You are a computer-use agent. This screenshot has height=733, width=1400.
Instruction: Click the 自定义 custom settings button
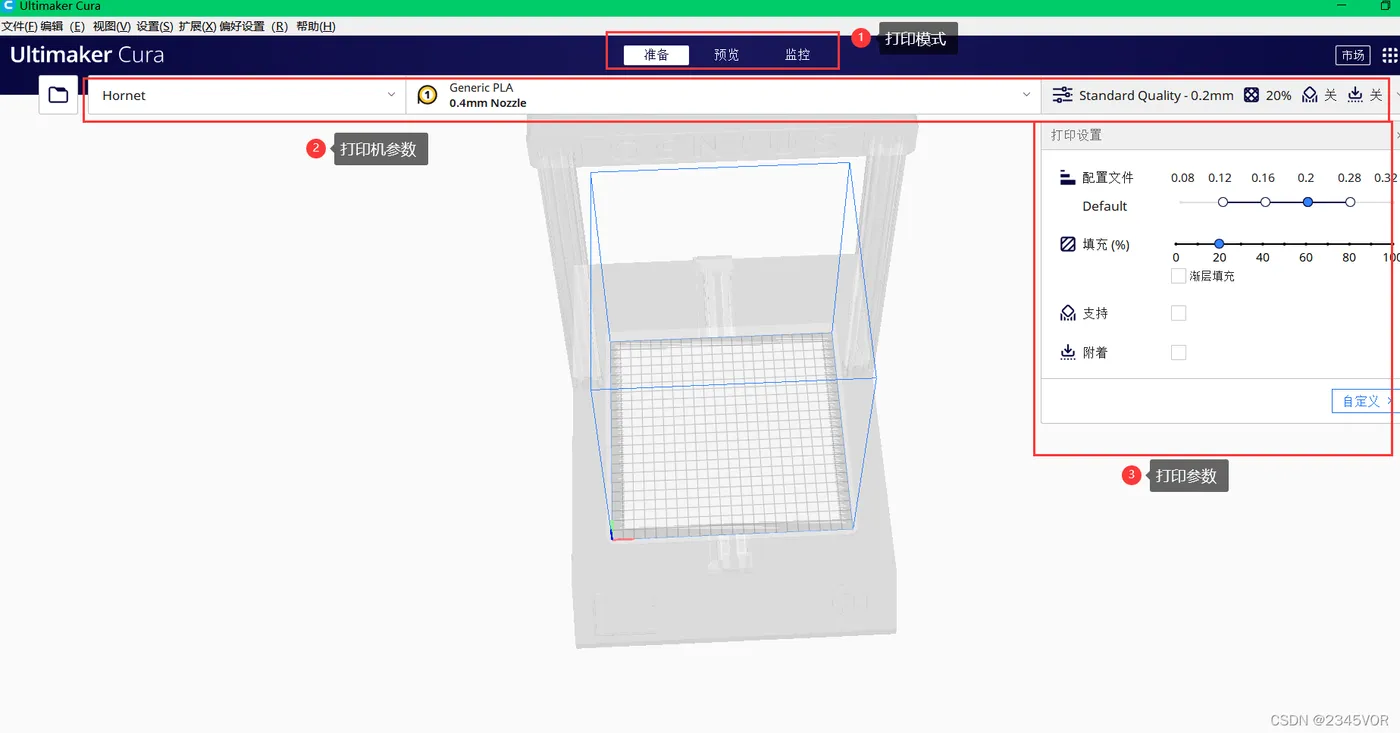tap(1366, 401)
